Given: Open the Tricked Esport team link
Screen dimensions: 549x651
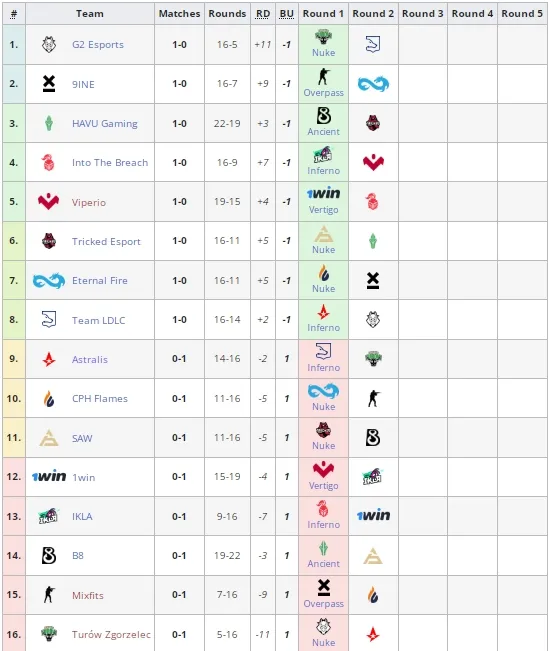Looking at the screenshot, I should coord(106,242).
